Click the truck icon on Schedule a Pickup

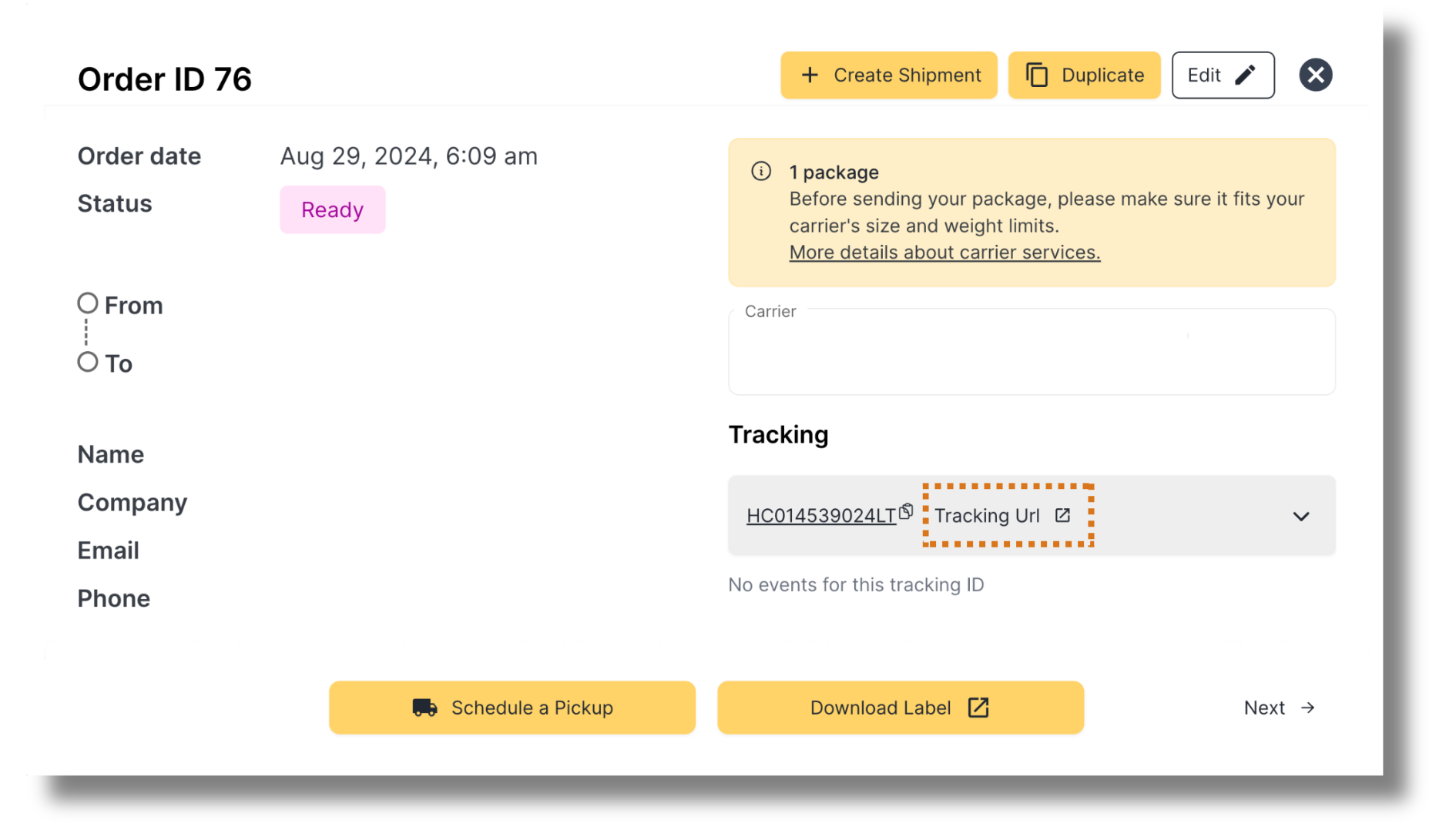click(x=424, y=708)
